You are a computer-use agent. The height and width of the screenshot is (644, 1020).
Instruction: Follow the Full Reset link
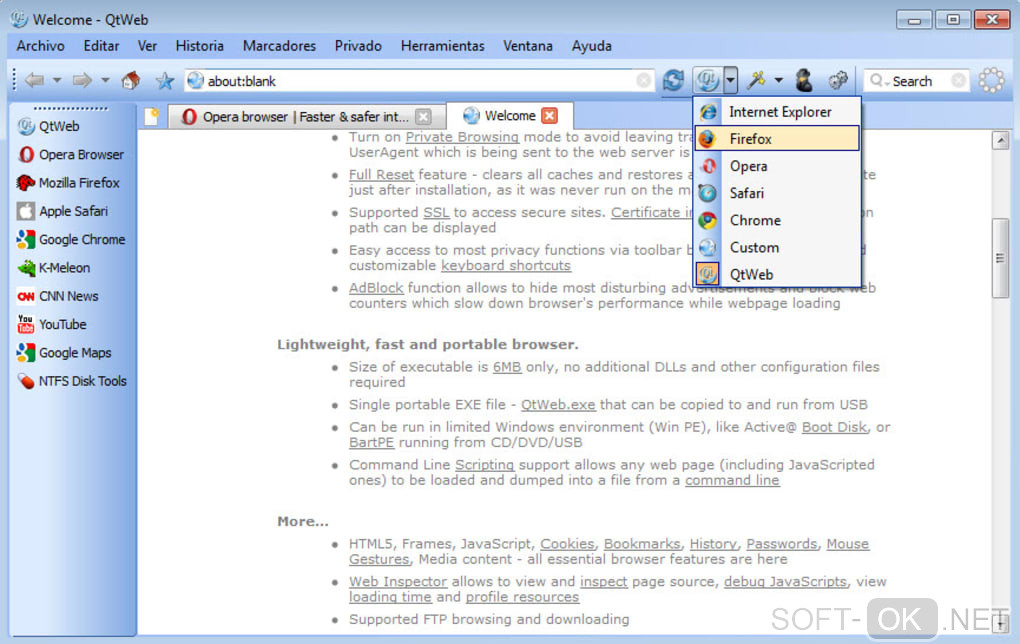381,175
